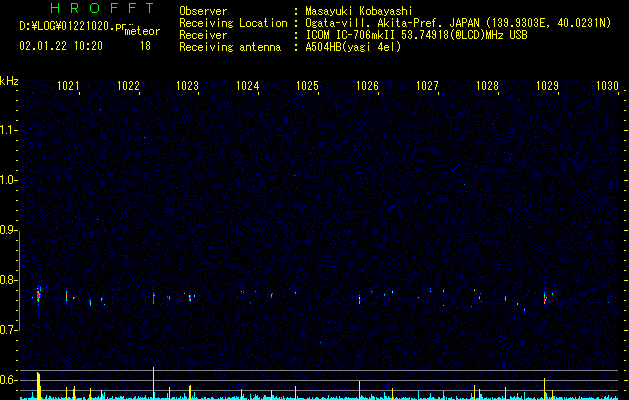
Task: Click the 1023 time axis tick label
Action: [x=188, y=86]
